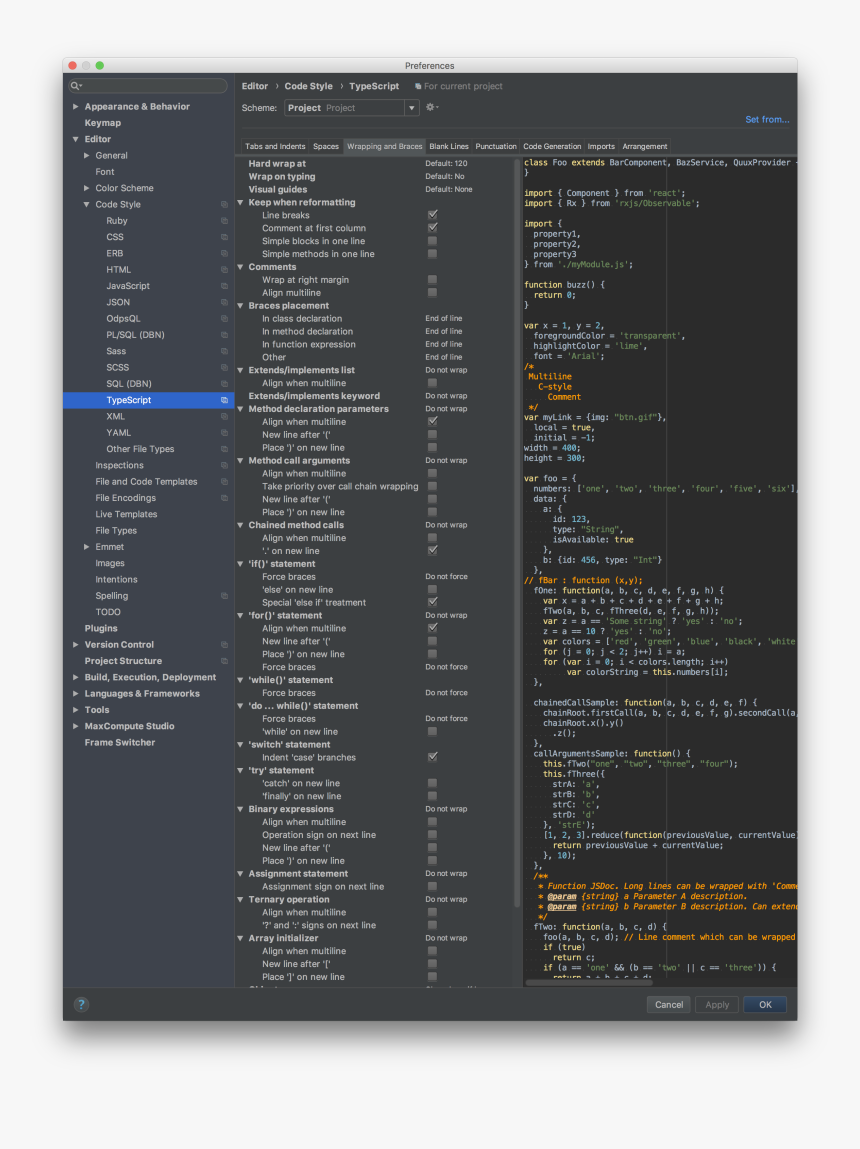
Task: Open the Scheme dropdown
Action: tap(411, 108)
